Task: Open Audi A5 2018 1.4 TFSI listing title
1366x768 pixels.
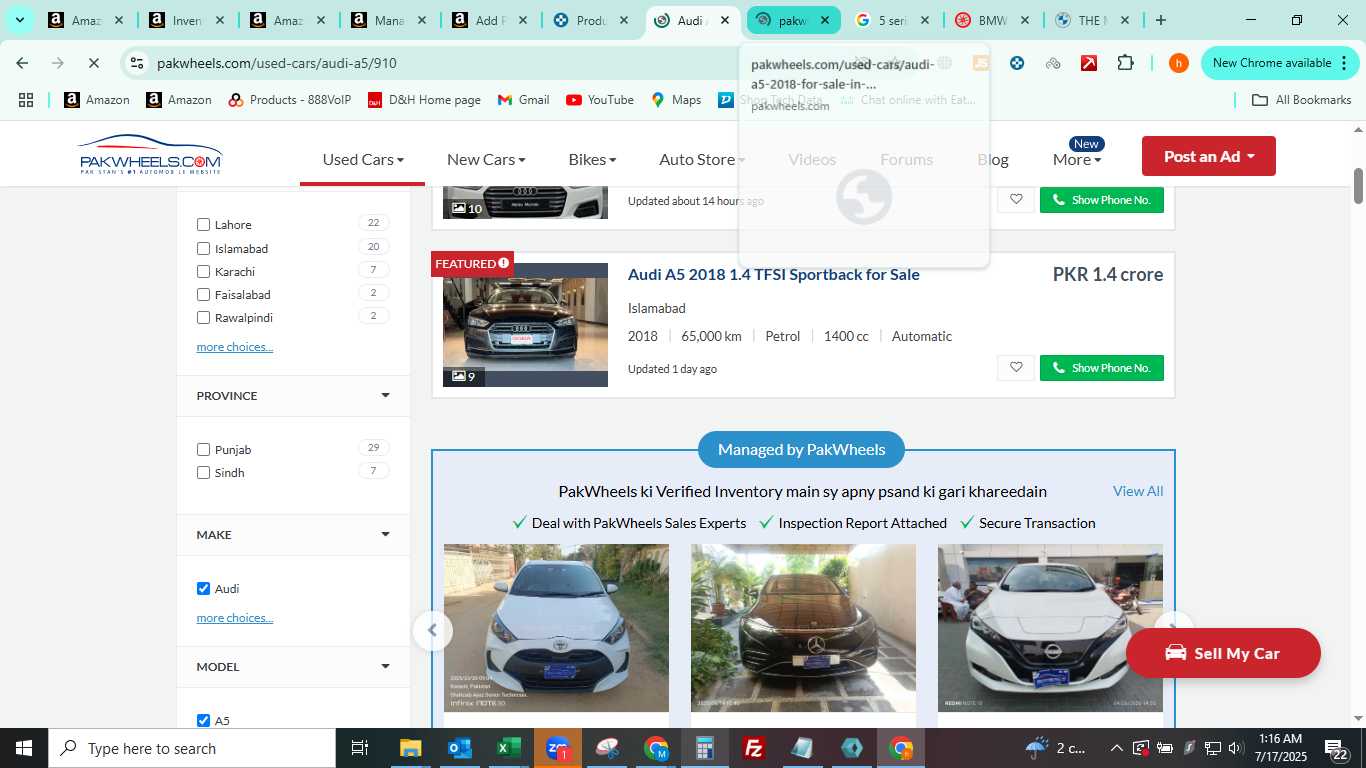Action: 774,274
